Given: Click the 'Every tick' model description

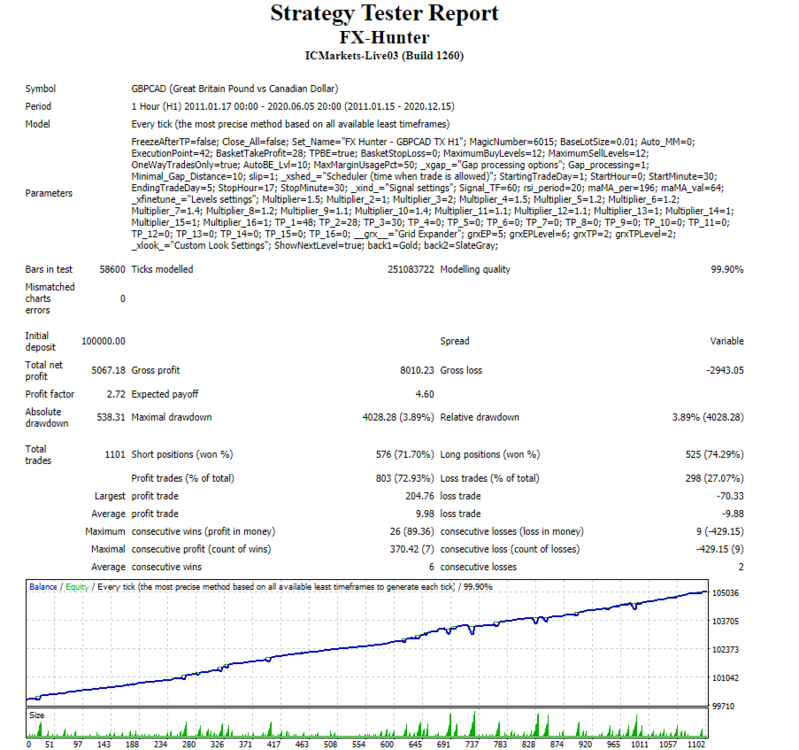Looking at the screenshot, I should pos(290,124).
